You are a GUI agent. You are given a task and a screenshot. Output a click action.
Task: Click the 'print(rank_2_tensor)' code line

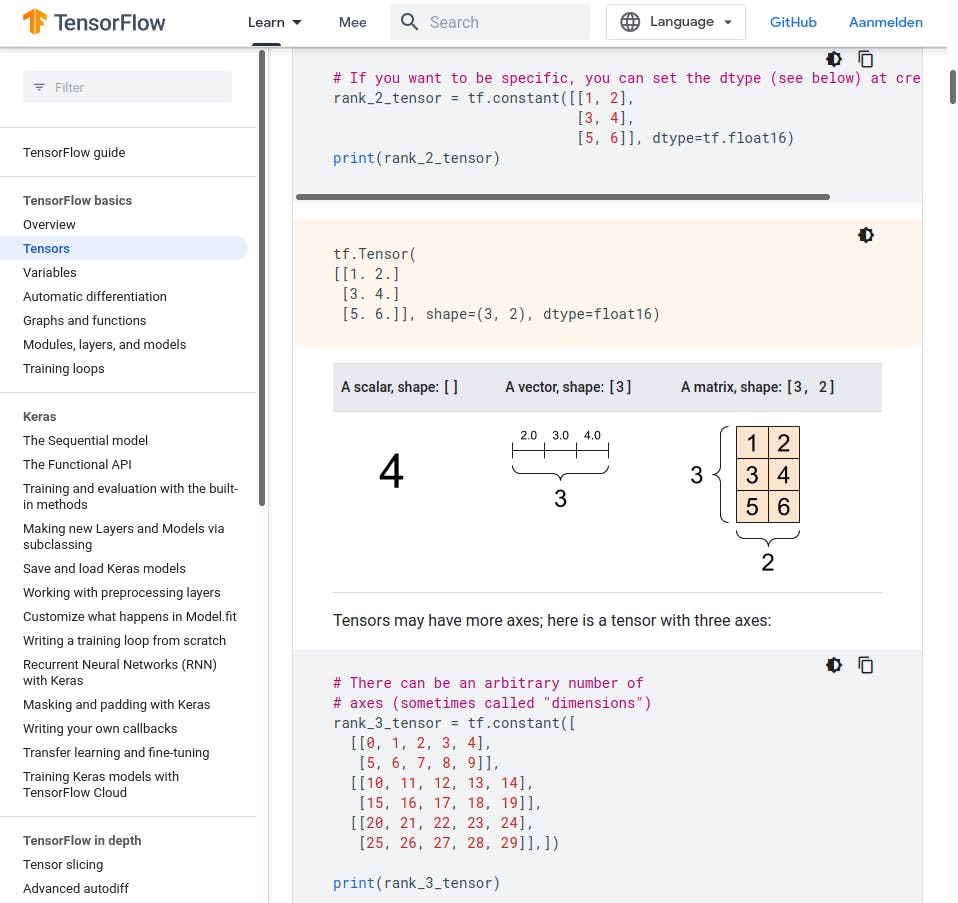point(416,158)
